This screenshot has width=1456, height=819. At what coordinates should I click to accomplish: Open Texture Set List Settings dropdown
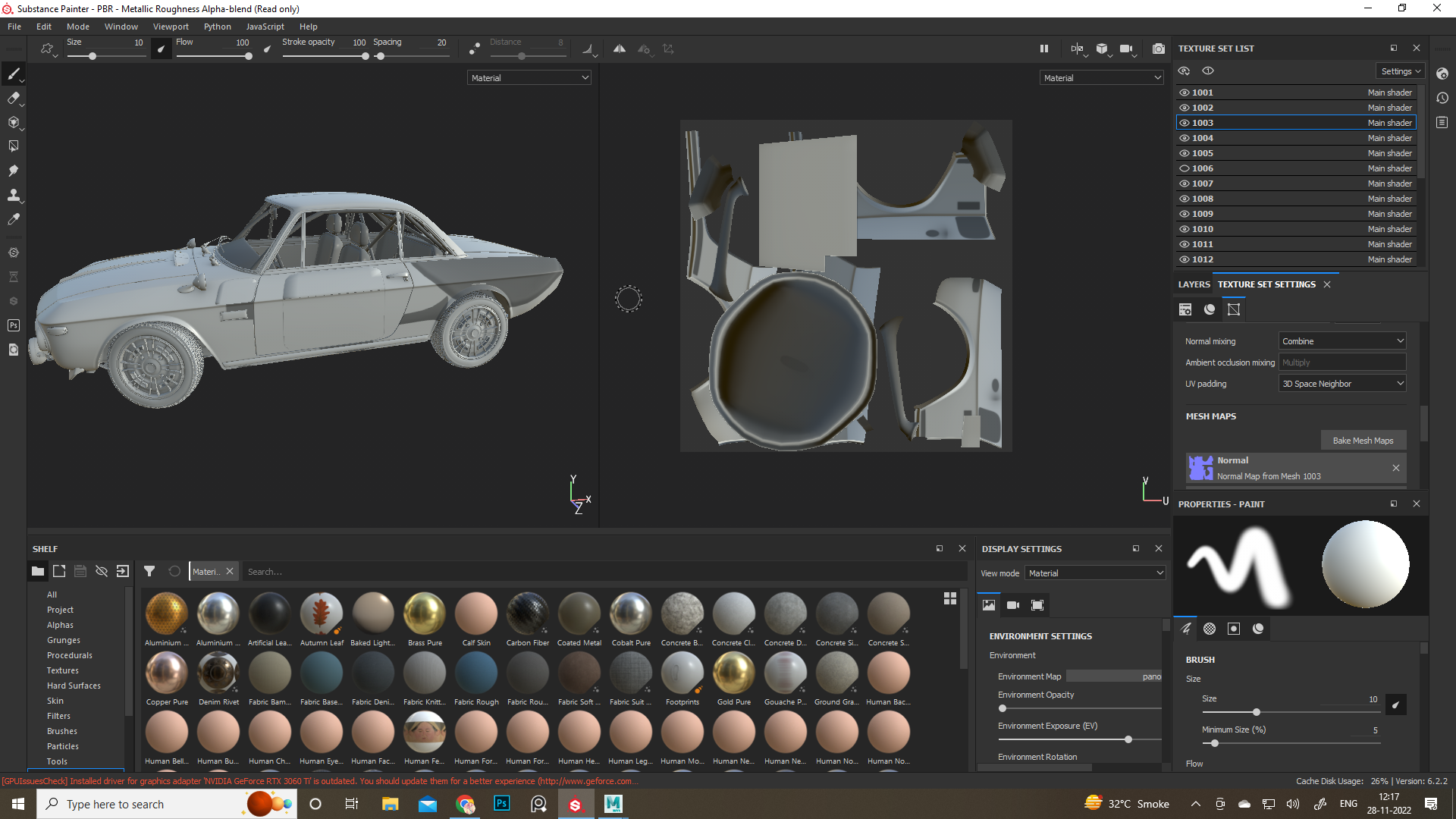click(1400, 71)
